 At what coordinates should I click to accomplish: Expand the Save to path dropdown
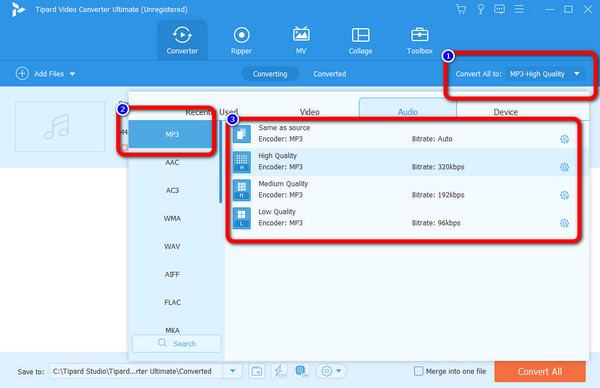tap(233, 371)
